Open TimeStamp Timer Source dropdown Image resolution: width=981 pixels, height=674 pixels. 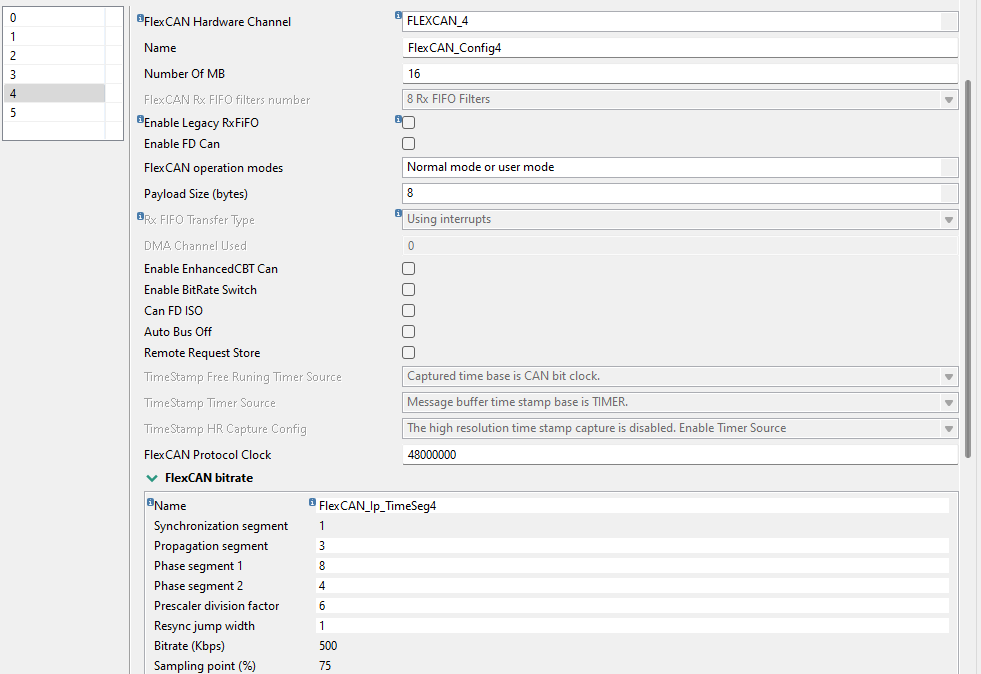click(x=948, y=403)
